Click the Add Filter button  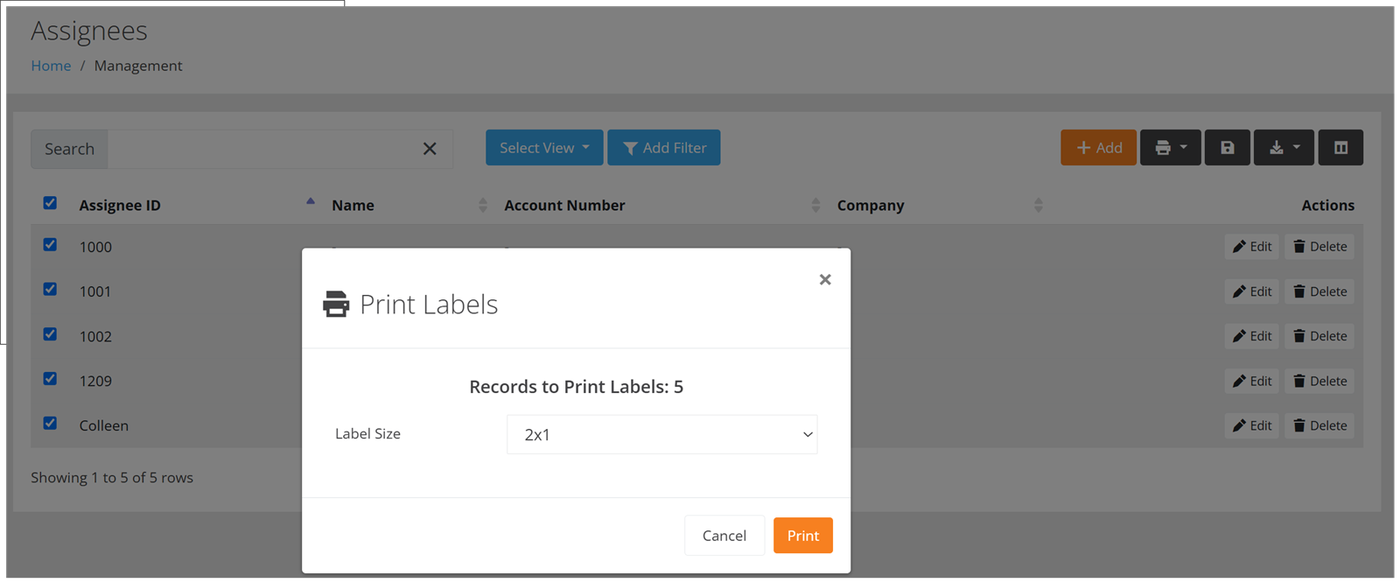[x=664, y=148]
